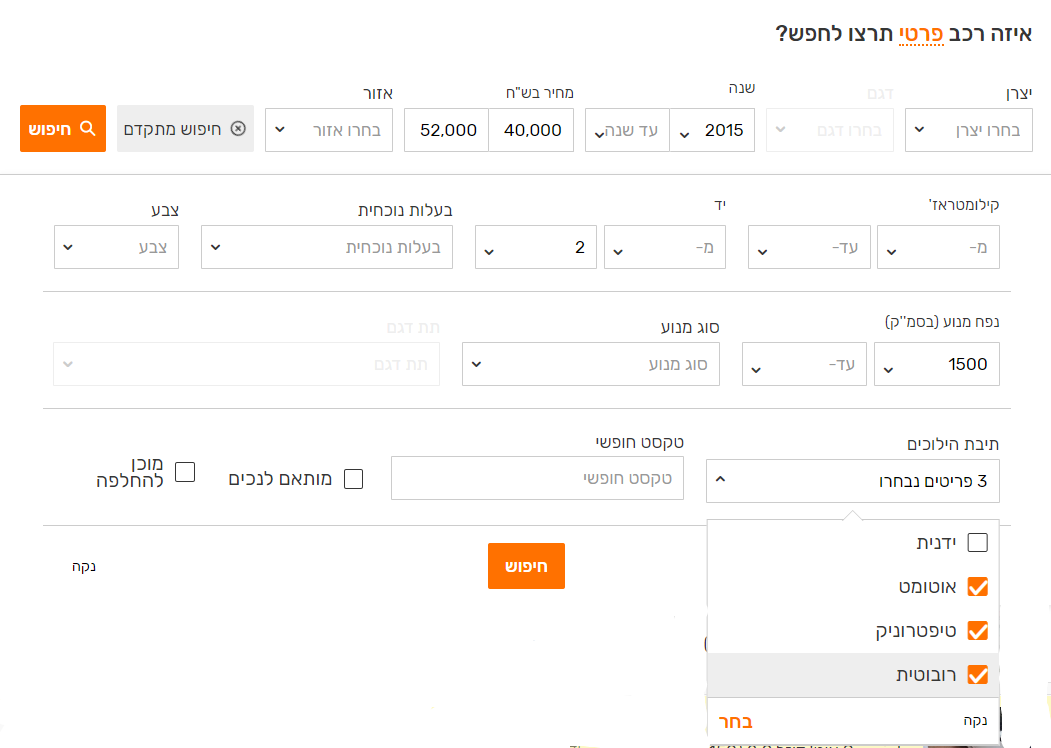Click the underlined פרטי link in heading
This screenshot has height=748, width=1051.
coord(921,34)
